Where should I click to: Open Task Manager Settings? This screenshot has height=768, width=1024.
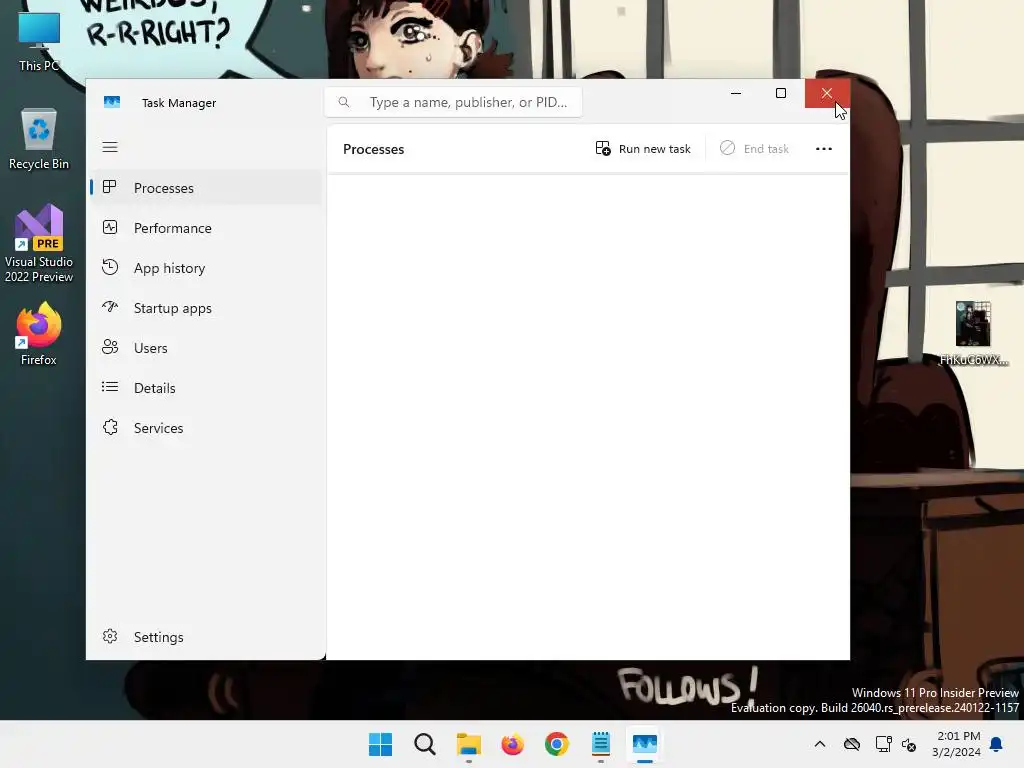(x=206, y=637)
